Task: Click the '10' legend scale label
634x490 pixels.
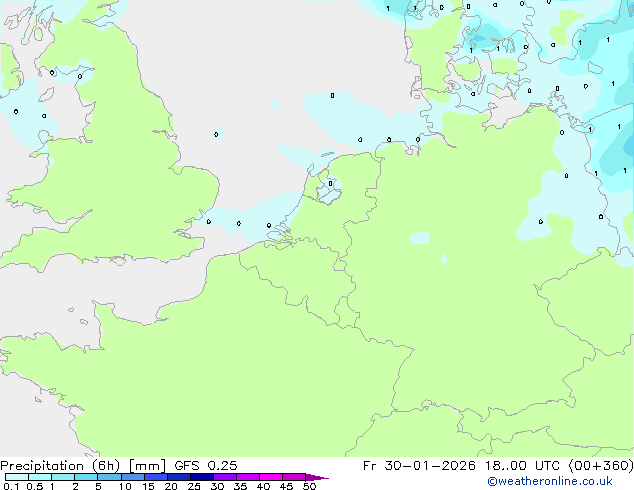Action: (x=125, y=486)
